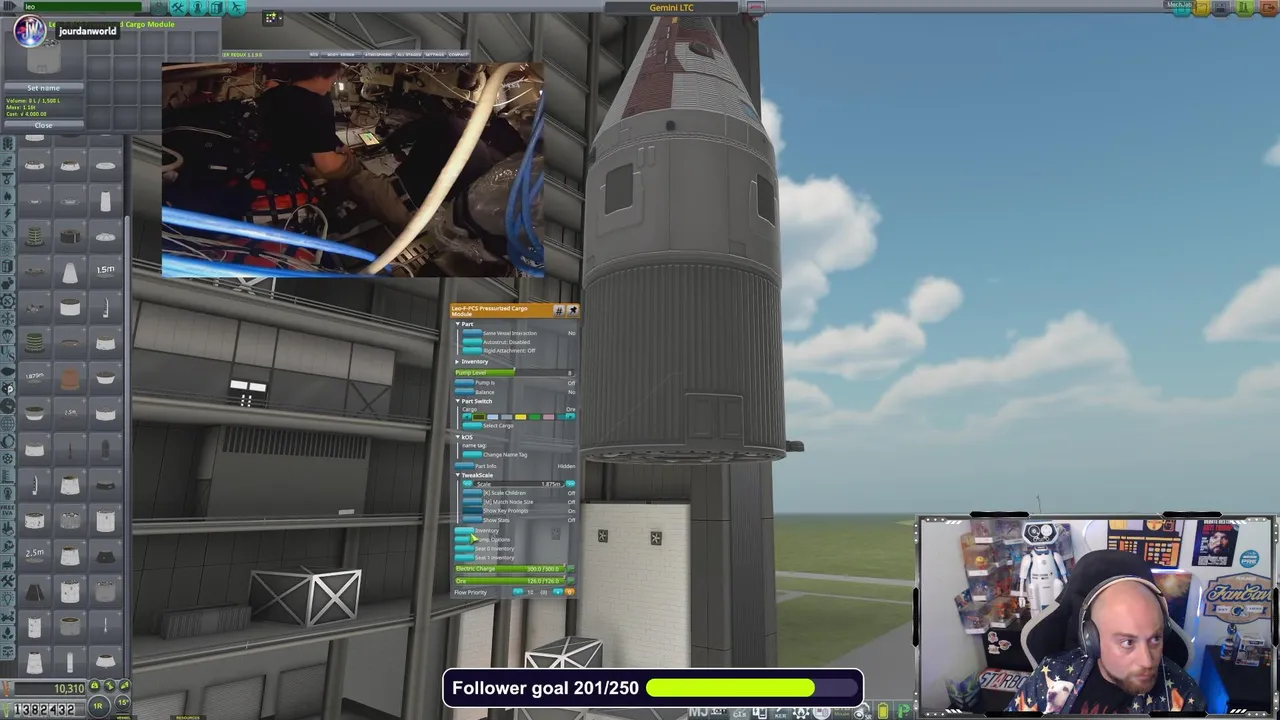
Task: Close the cargo module inventory panel
Action: pyautogui.click(x=43, y=125)
